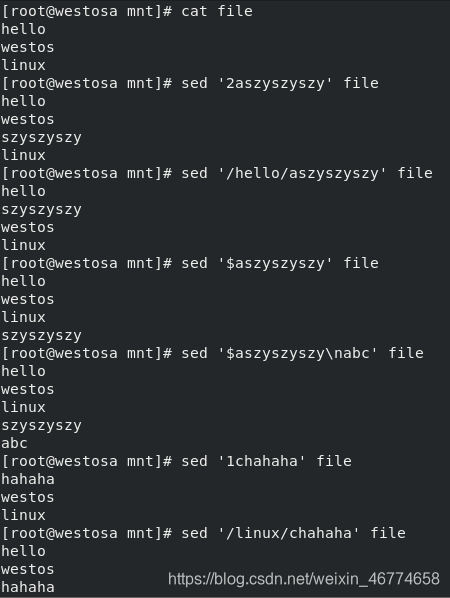The width and height of the screenshot is (450, 598).
Task: Click the first 'hello' output under cat
Action: (x=24, y=29)
